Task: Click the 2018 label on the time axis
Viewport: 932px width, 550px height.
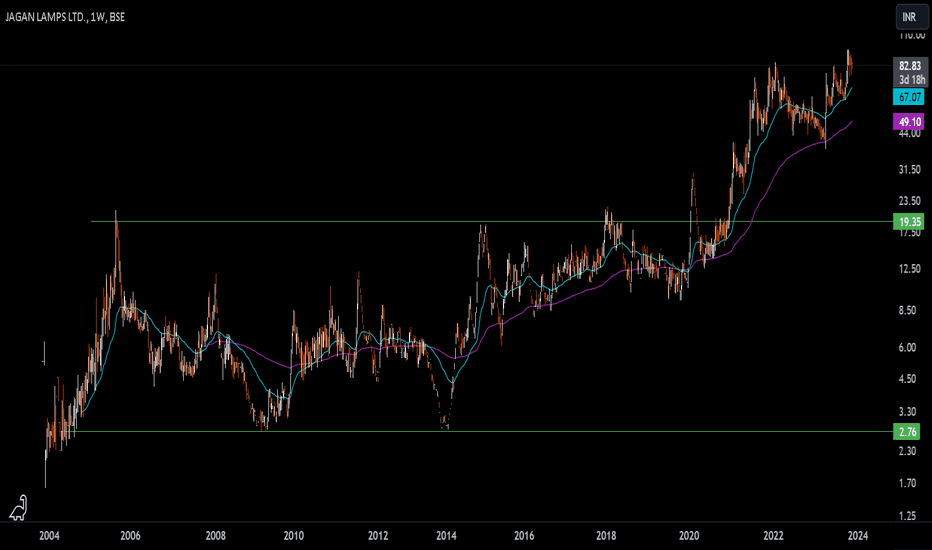Action: click(606, 536)
